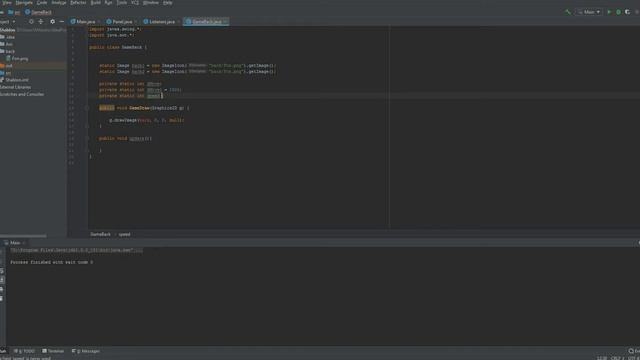Click the search icon at bottom-right corner
The width and height of the screenshot is (640, 360).
click(631, 351)
